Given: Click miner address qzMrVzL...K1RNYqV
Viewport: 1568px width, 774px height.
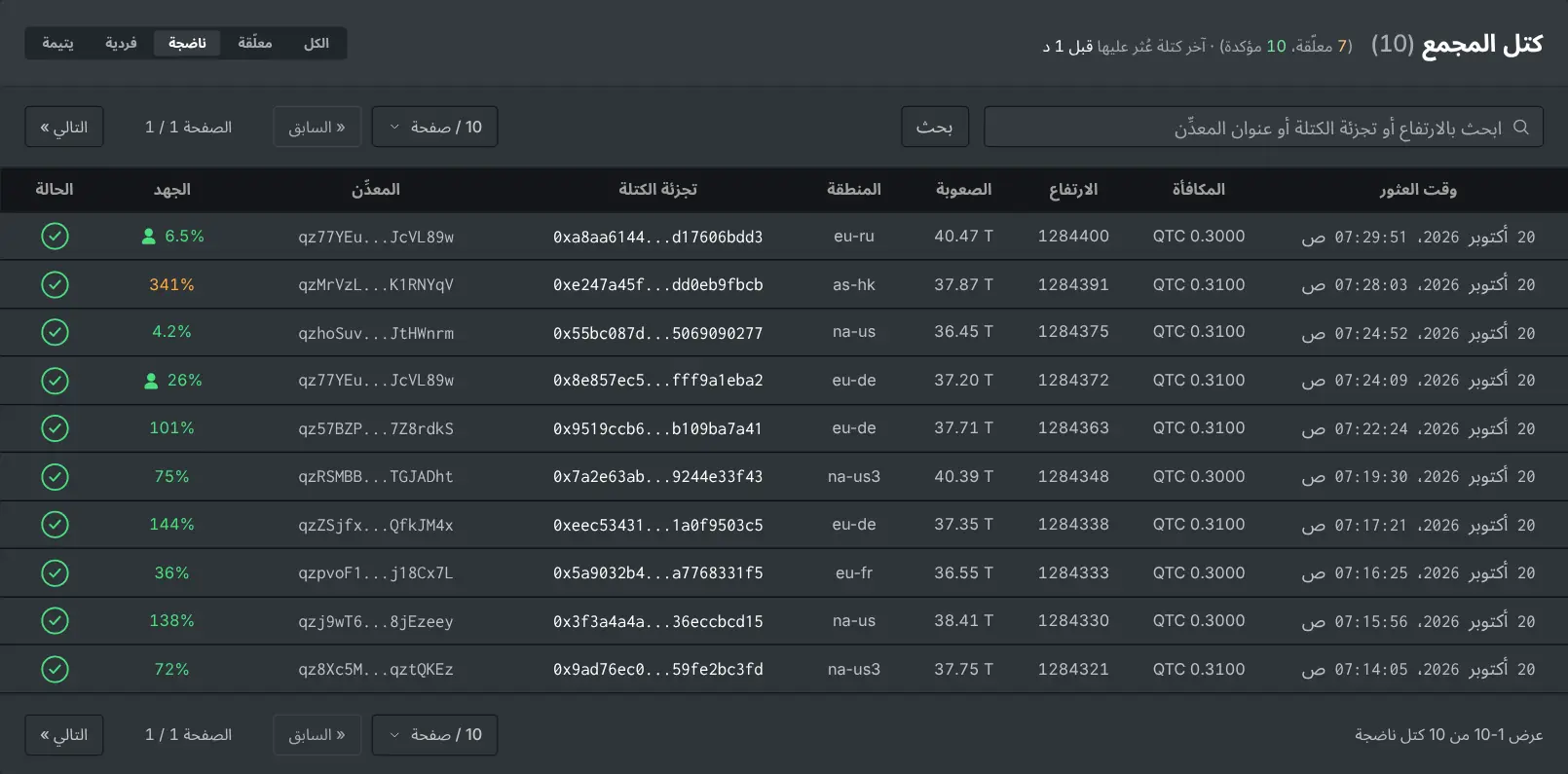Looking at the screenshot, I should click(376, 284).
